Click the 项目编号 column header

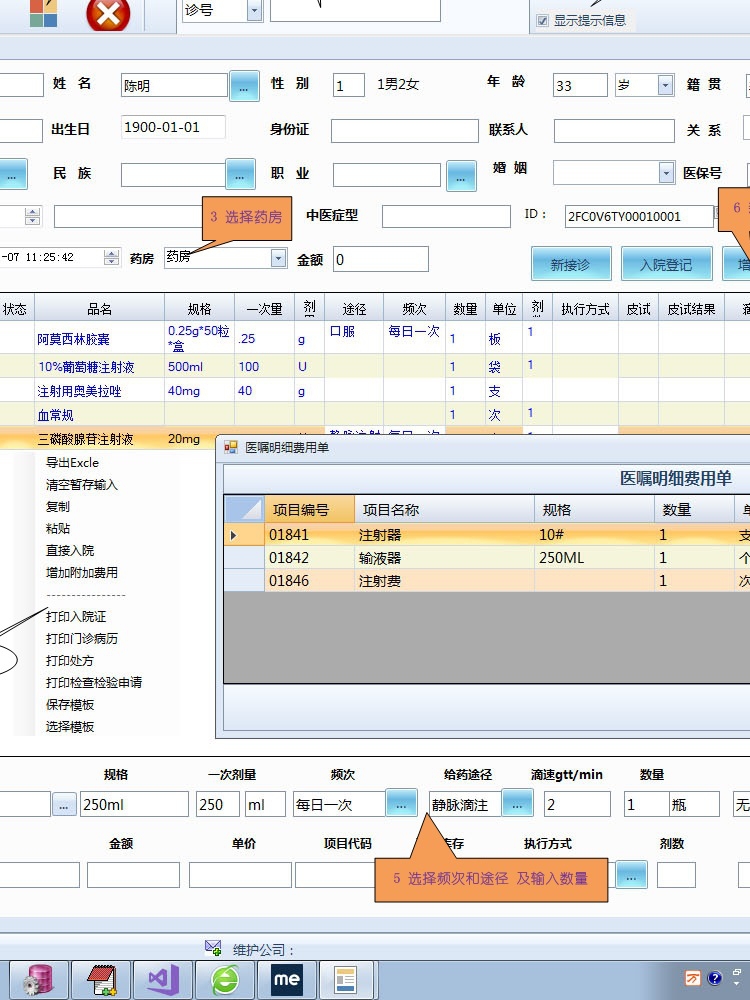click(309, 510)
